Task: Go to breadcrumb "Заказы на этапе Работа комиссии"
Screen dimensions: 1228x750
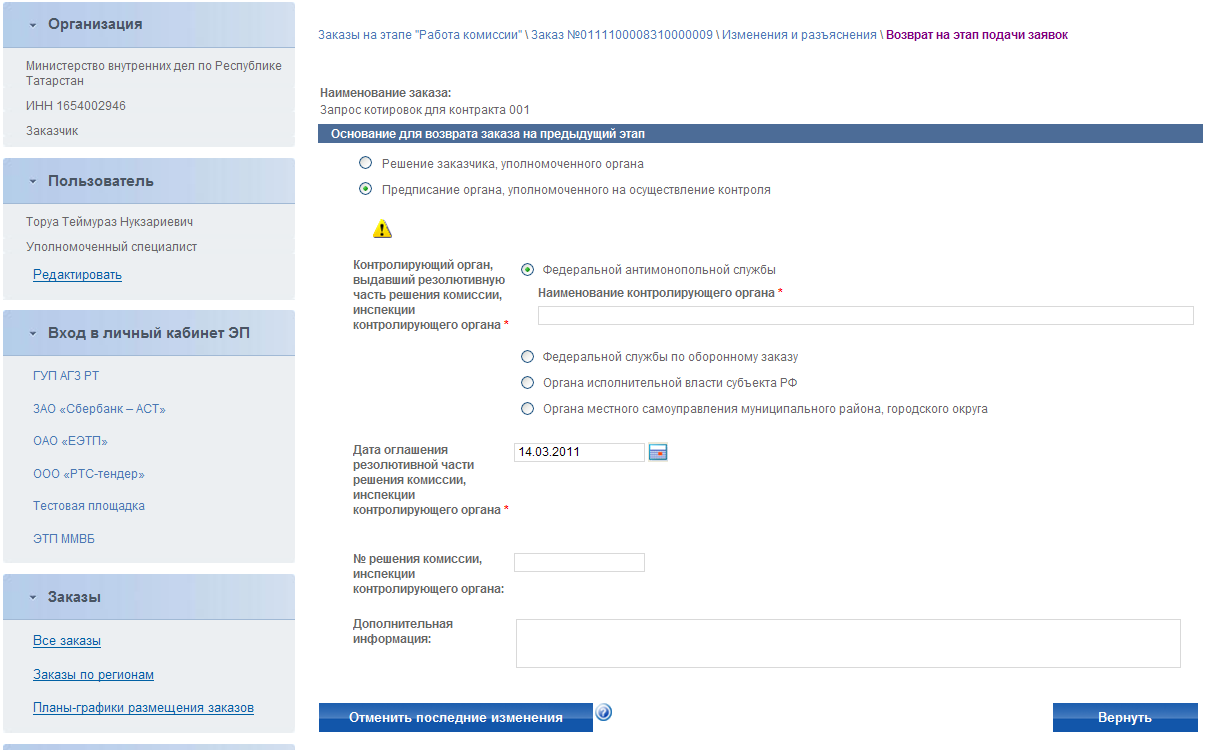Action: tap(421, 35)
